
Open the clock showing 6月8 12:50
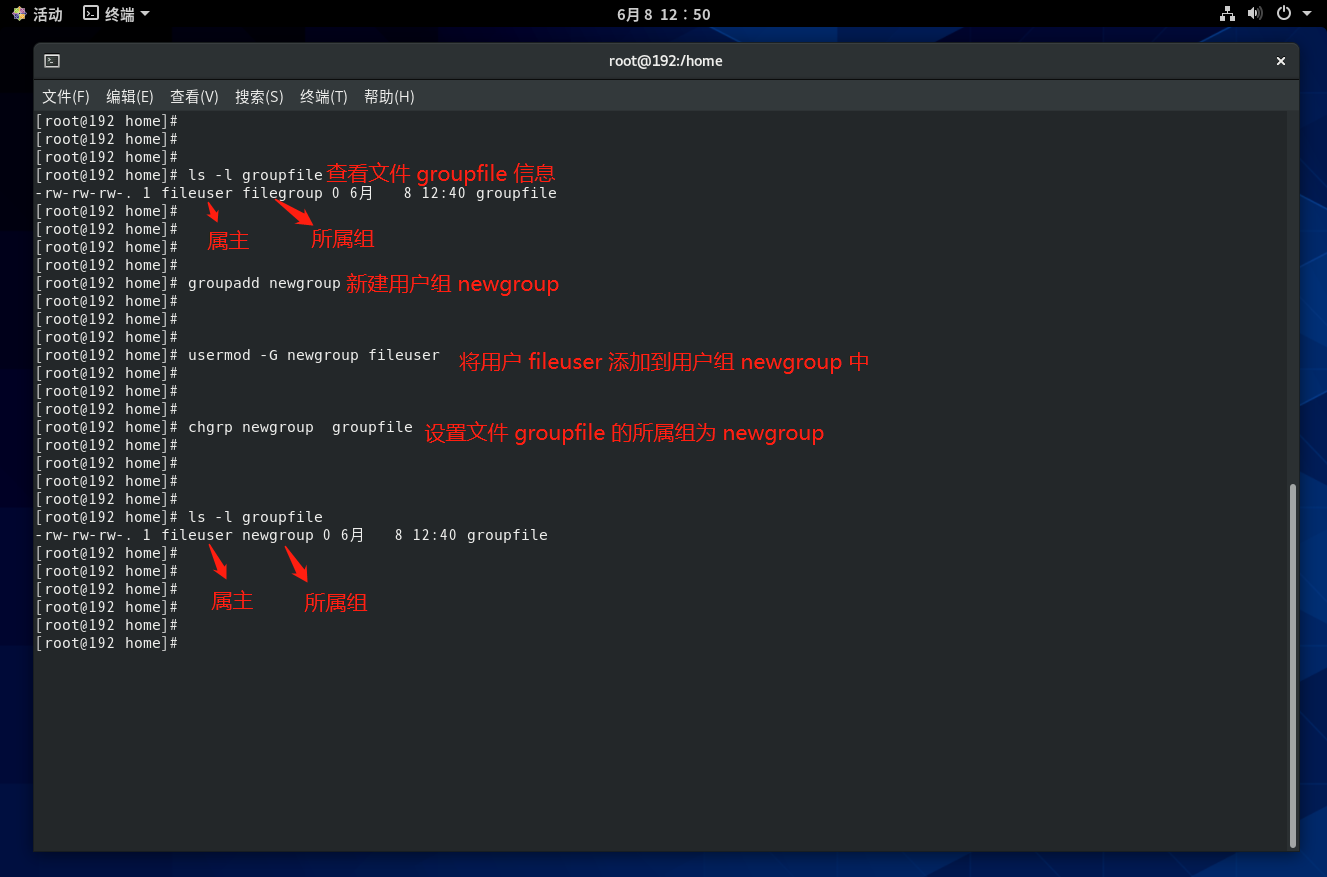click(663, 14)
